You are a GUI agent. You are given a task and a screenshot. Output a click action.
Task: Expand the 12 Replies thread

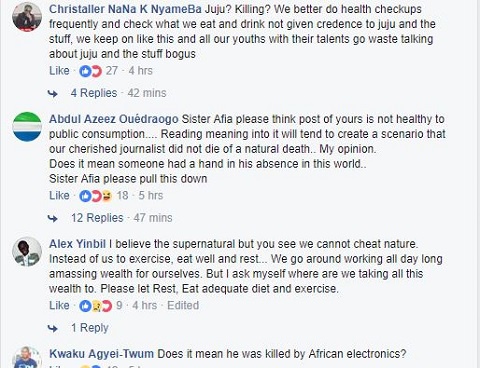97,218
